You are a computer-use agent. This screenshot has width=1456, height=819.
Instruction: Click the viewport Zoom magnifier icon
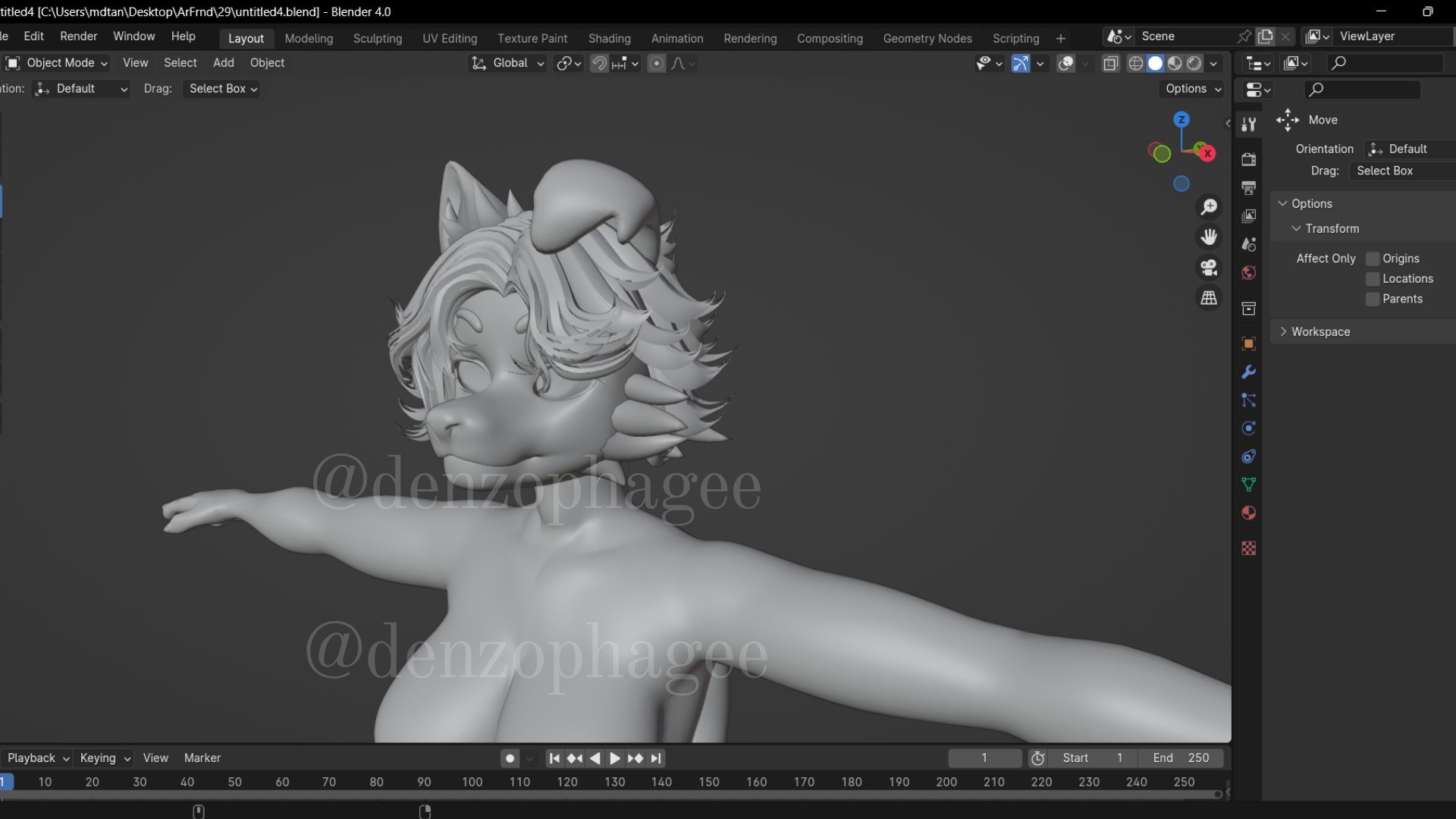(x=1209, y=207)
